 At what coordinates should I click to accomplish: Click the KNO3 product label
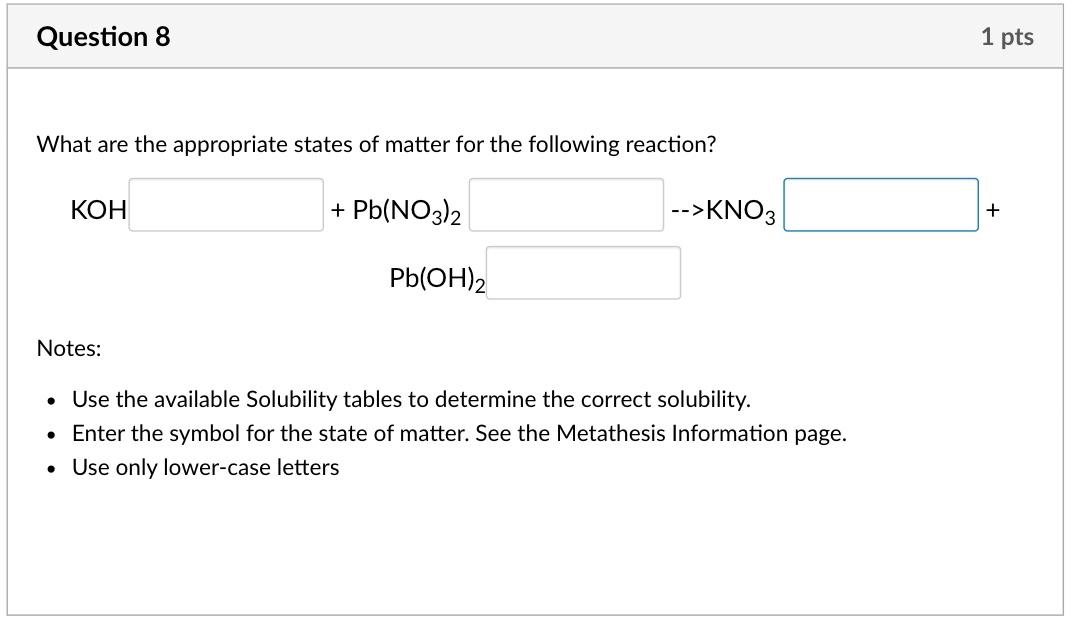coord(736,211)
